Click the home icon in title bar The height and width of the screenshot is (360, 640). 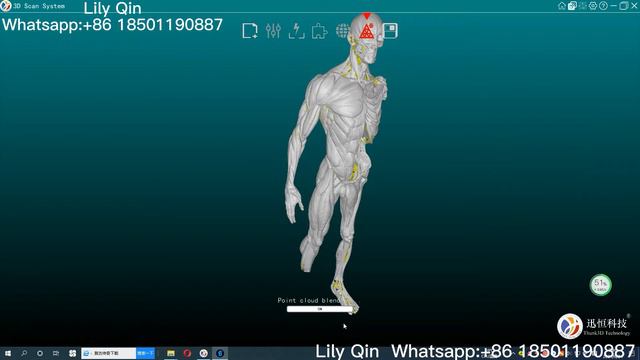coord(562,6)
